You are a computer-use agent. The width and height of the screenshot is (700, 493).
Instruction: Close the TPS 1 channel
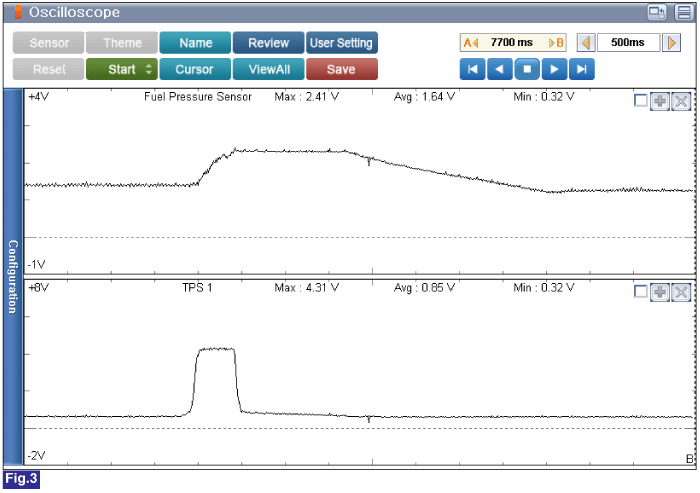(681, 292)
